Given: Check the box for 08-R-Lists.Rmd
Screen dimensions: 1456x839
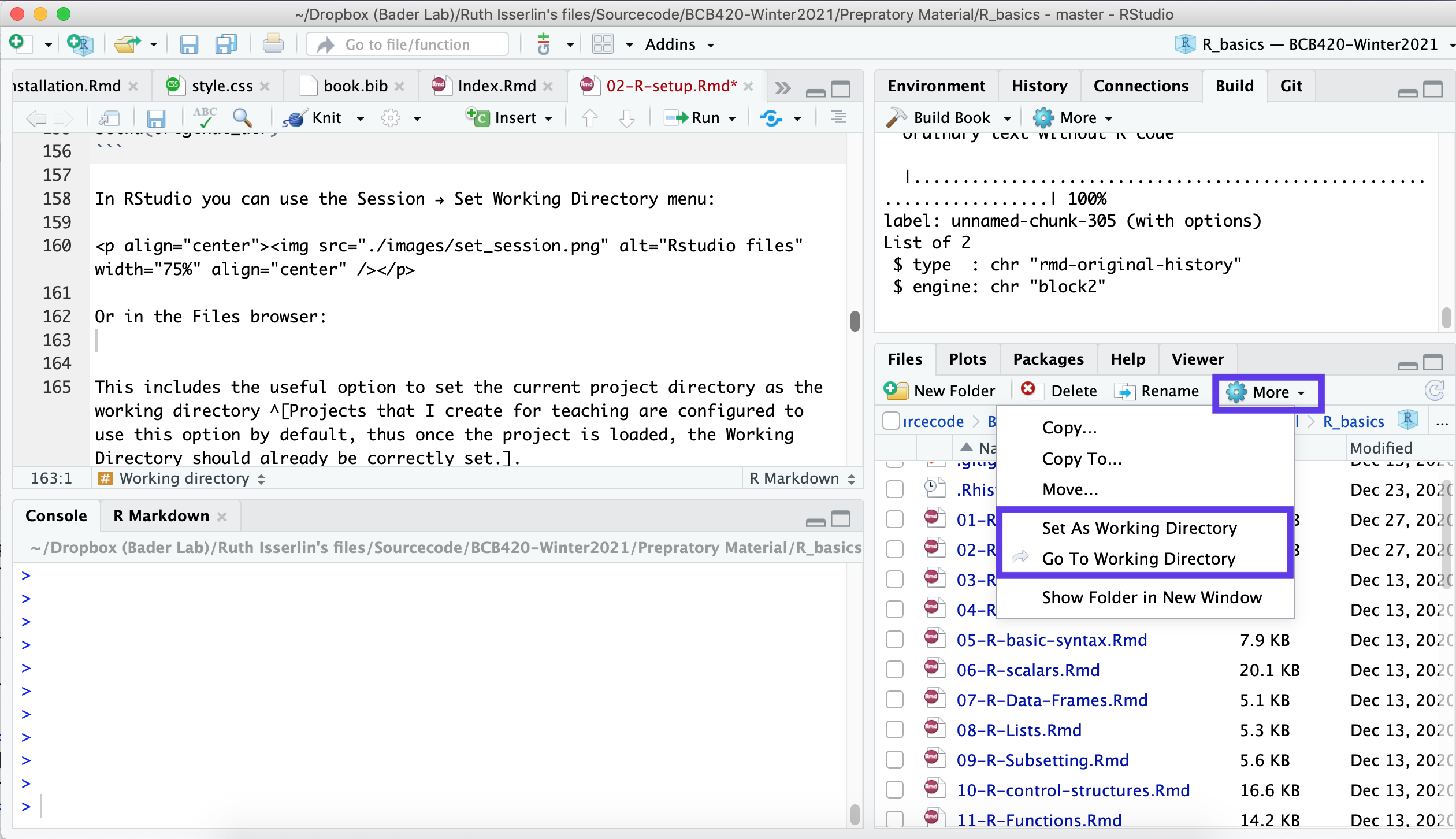Looking at the screenshot, I should point(894,730).
